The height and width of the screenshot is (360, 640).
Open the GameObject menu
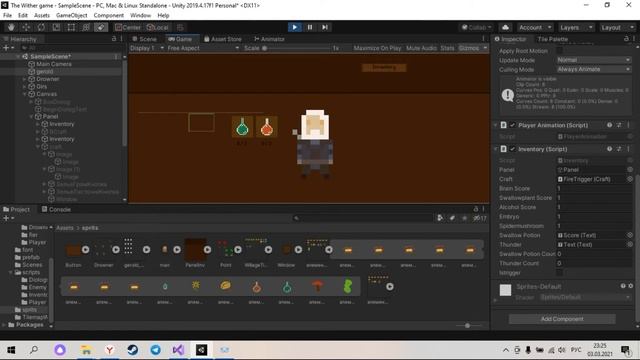71,16
